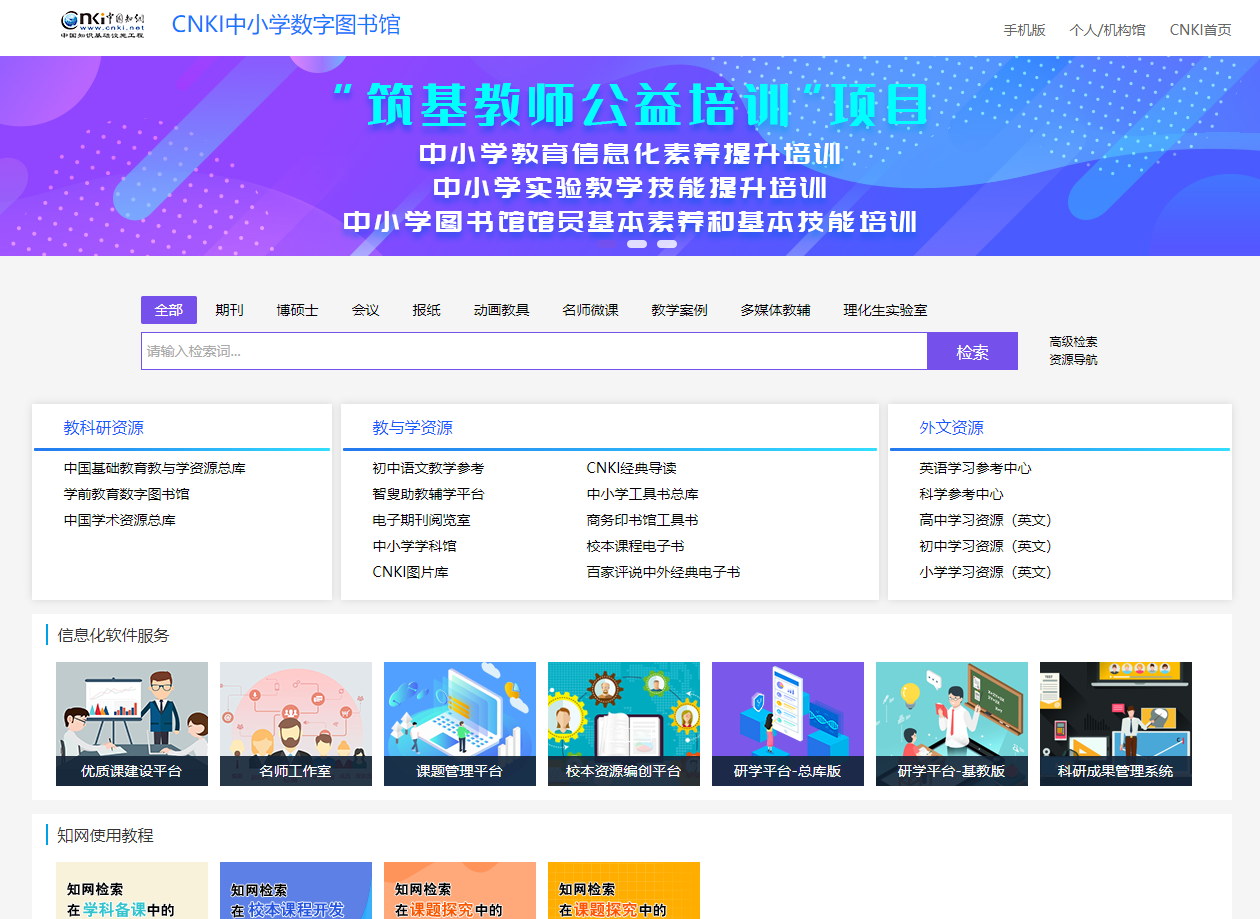Open 高中学习资源（英文）

985,520
